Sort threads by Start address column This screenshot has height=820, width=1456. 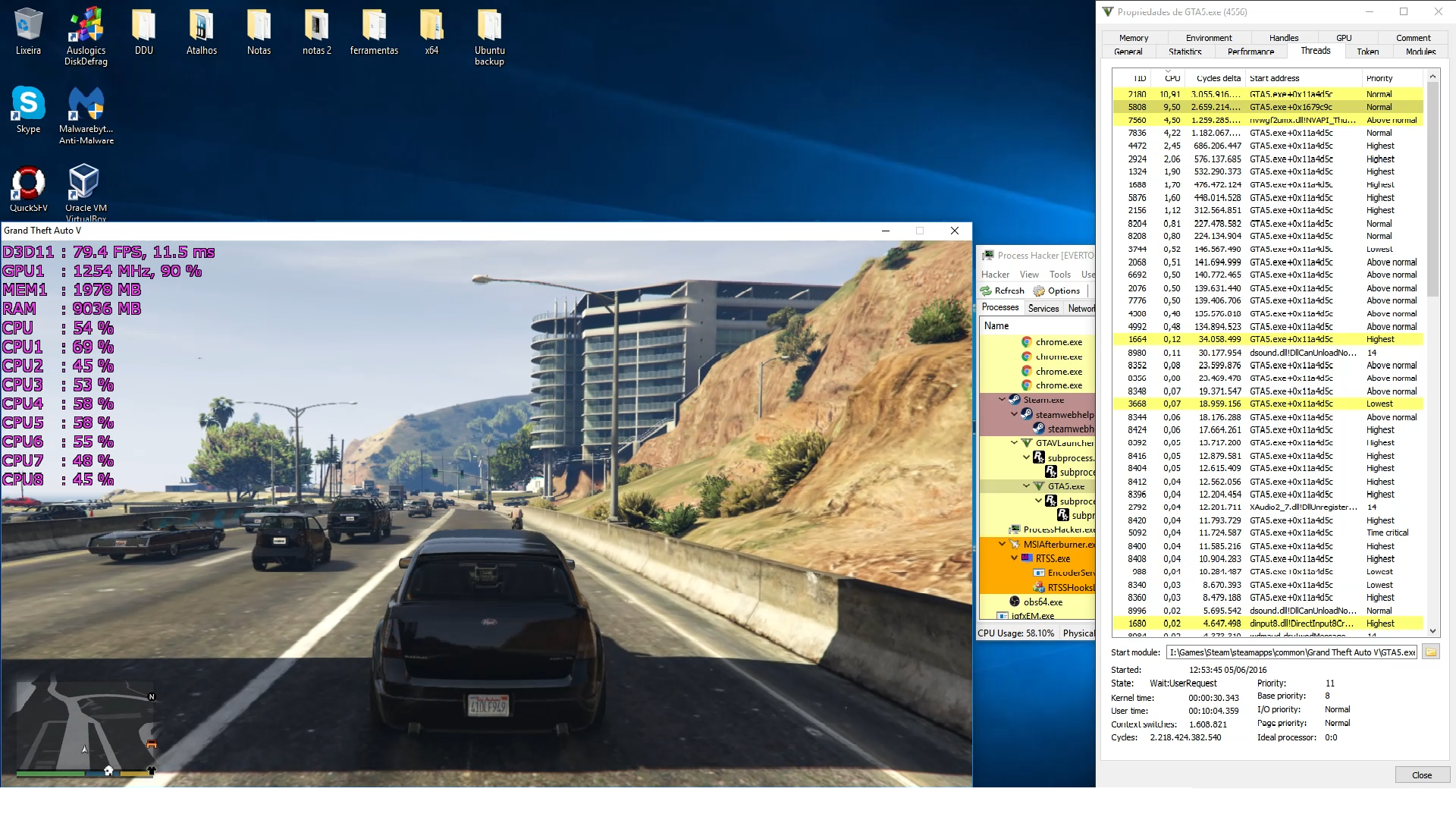pyautogui.click(x=1304, y=78)
